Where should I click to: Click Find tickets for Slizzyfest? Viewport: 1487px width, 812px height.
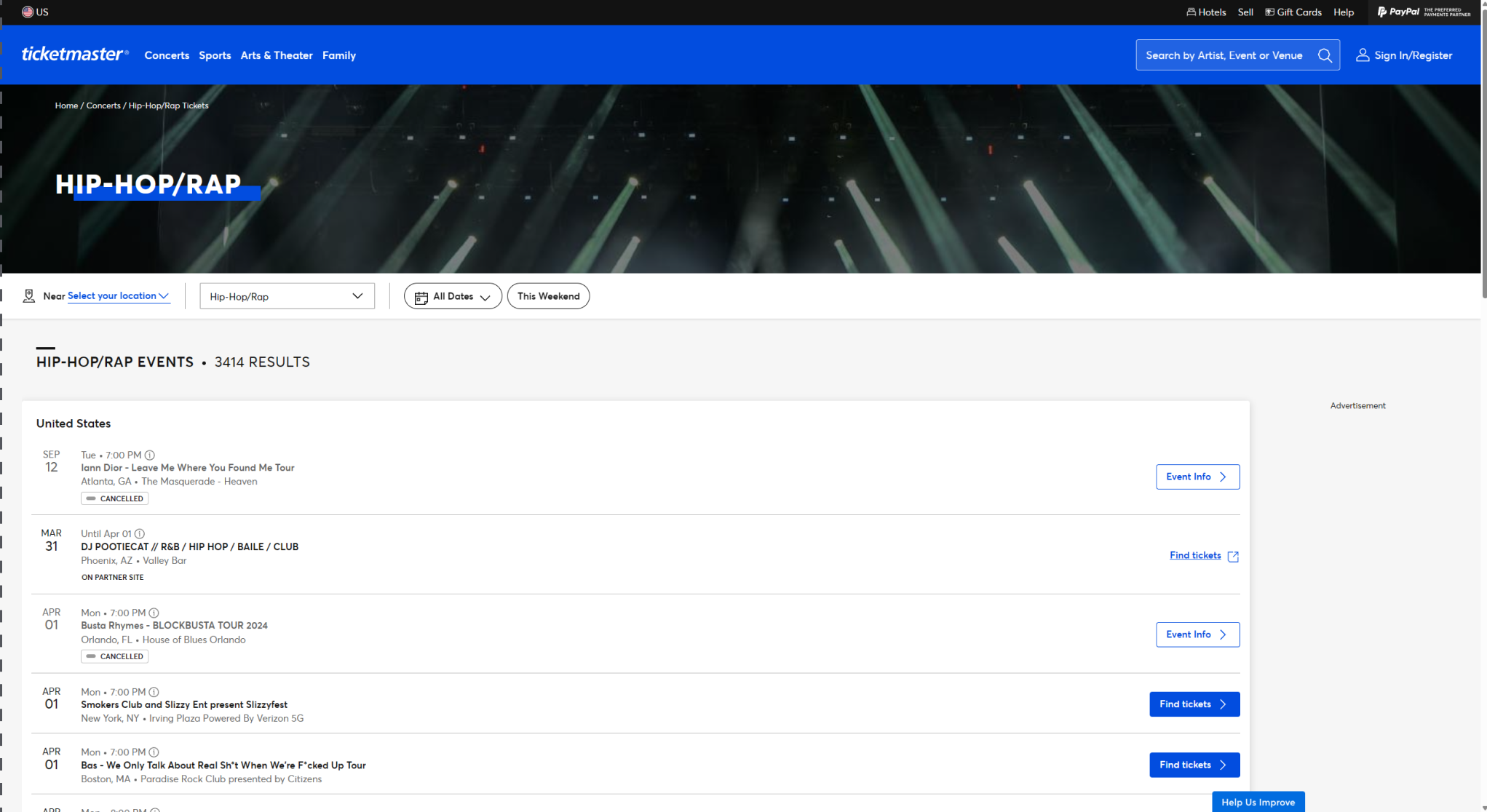(x=1194, y=704)
